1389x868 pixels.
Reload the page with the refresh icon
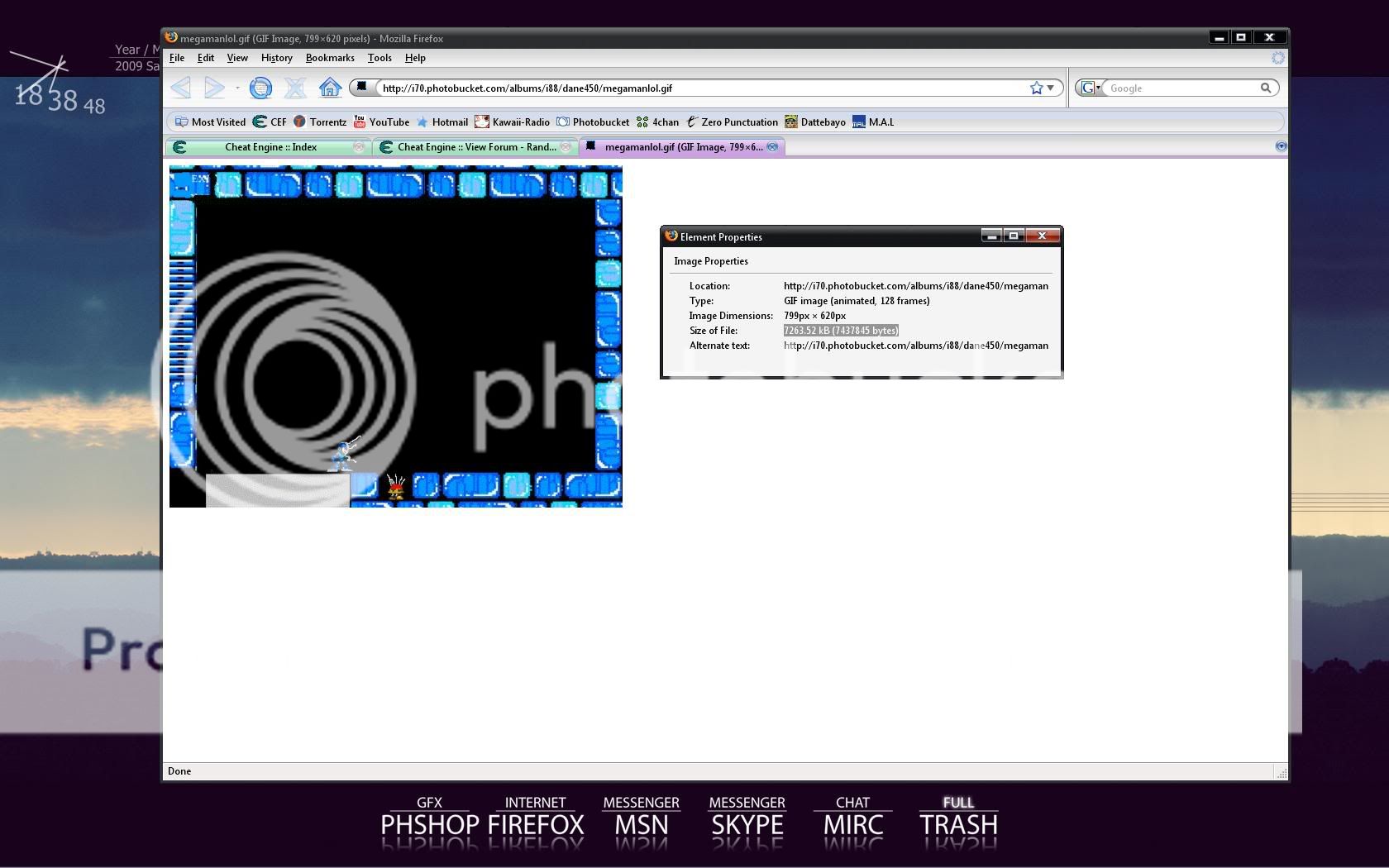click(x=260, y=88)
